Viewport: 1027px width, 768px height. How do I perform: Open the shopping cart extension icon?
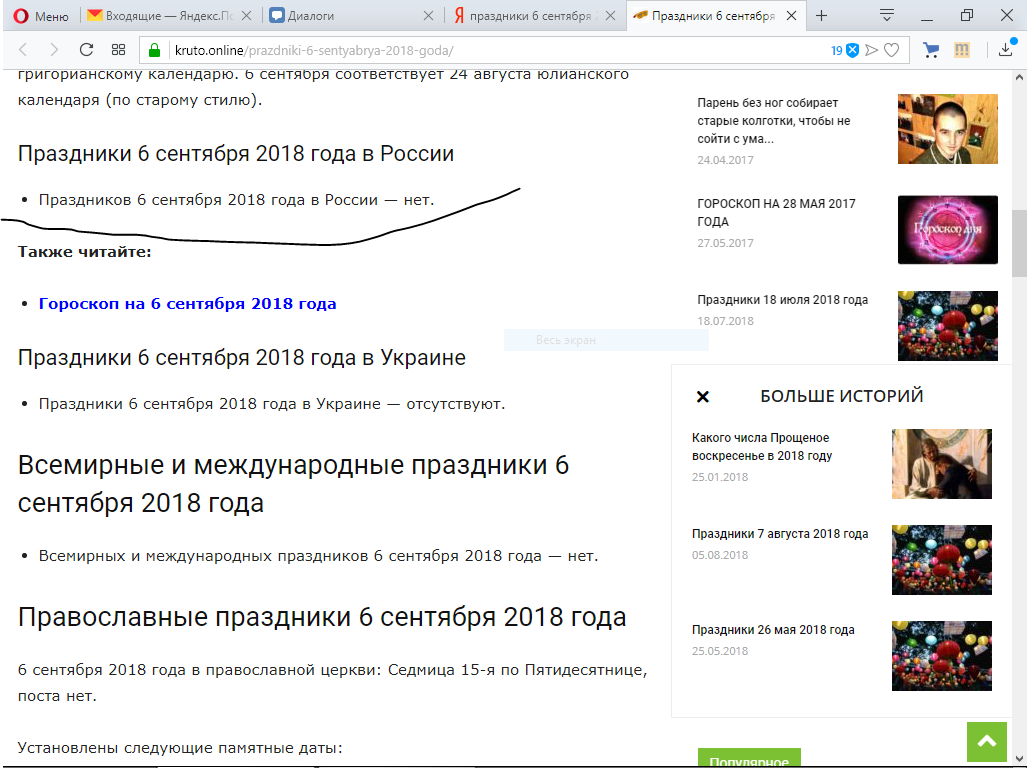click(931, 50)
